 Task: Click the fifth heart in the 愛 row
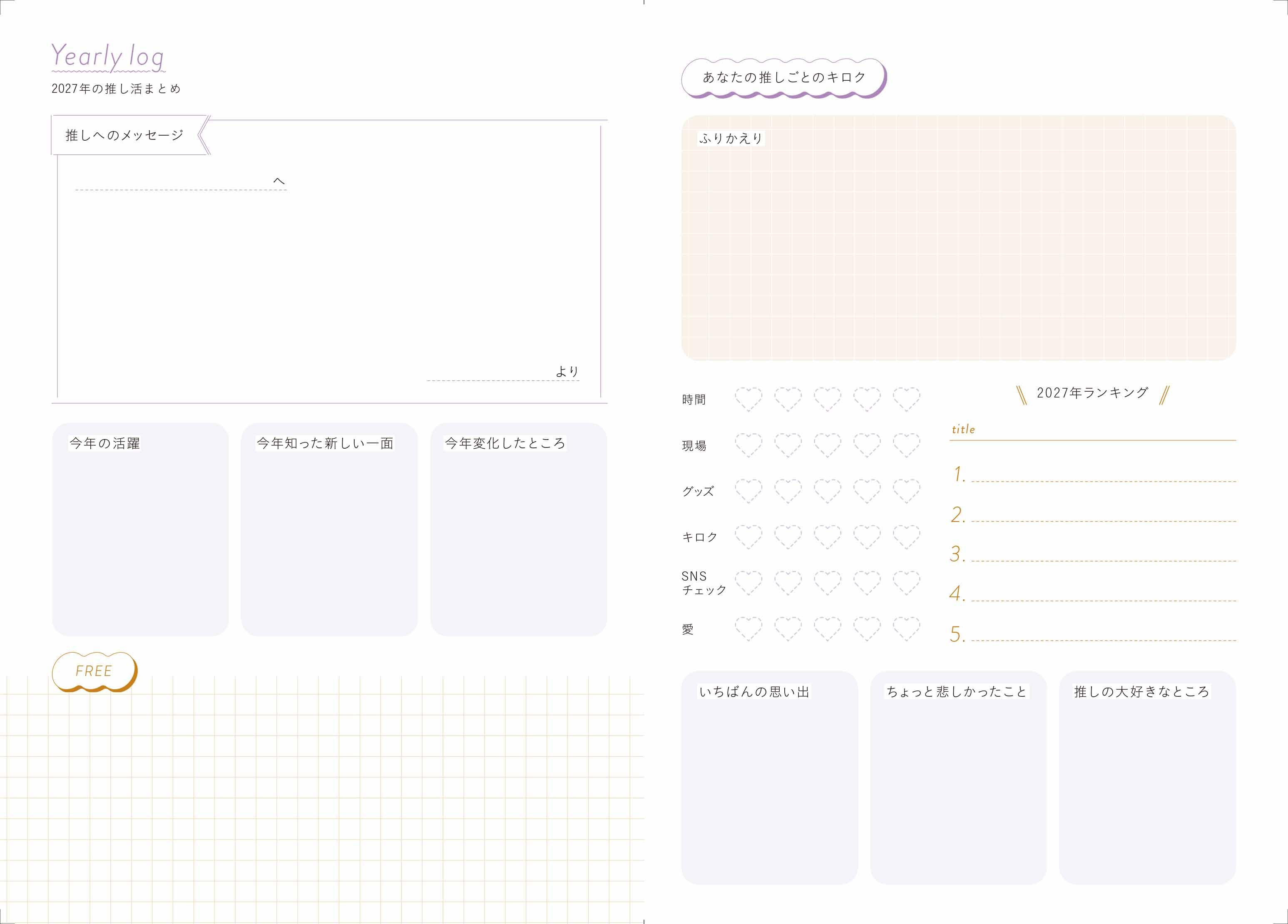point(906,629)
